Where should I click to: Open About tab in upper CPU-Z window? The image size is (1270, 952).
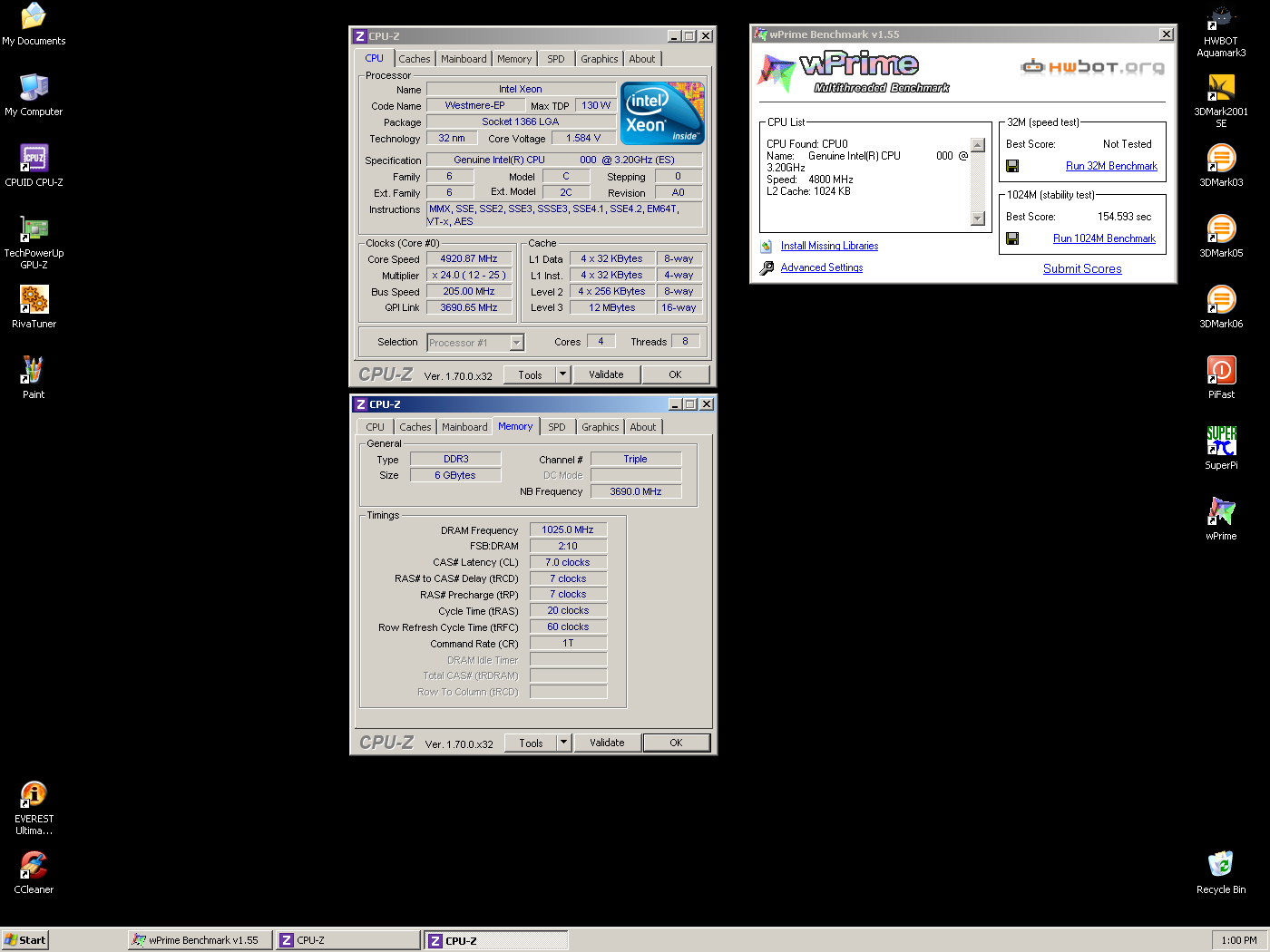click(x=642, y=59)
